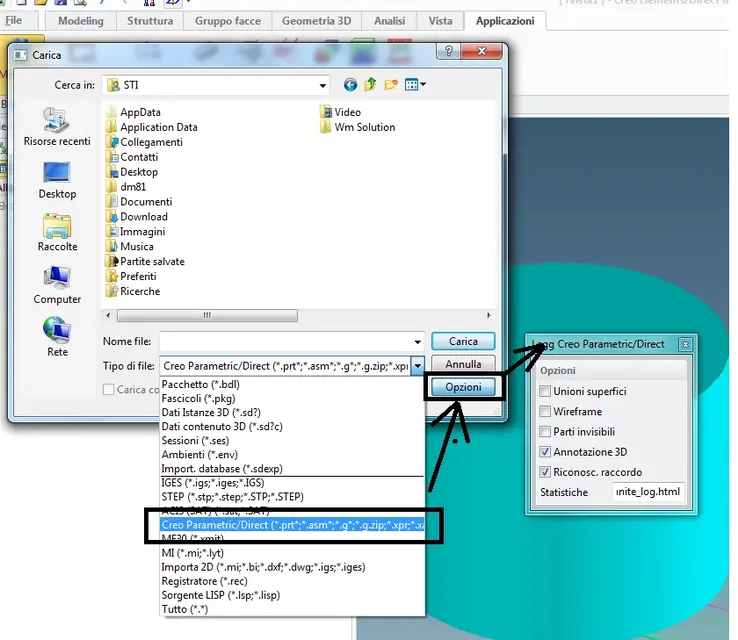The height and width of the screenshot is (640, 738).
Task: Select the Contatti folder
Action: click(133, 157)
